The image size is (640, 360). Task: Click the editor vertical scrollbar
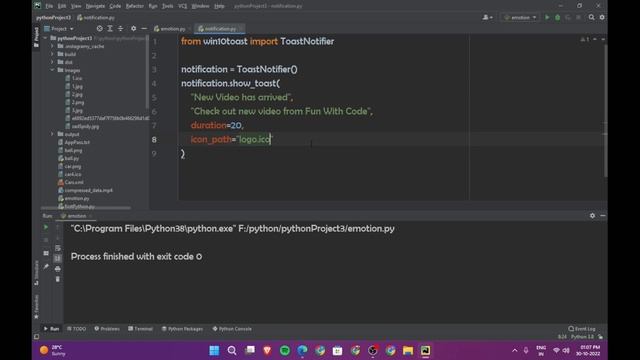(605, 110)
